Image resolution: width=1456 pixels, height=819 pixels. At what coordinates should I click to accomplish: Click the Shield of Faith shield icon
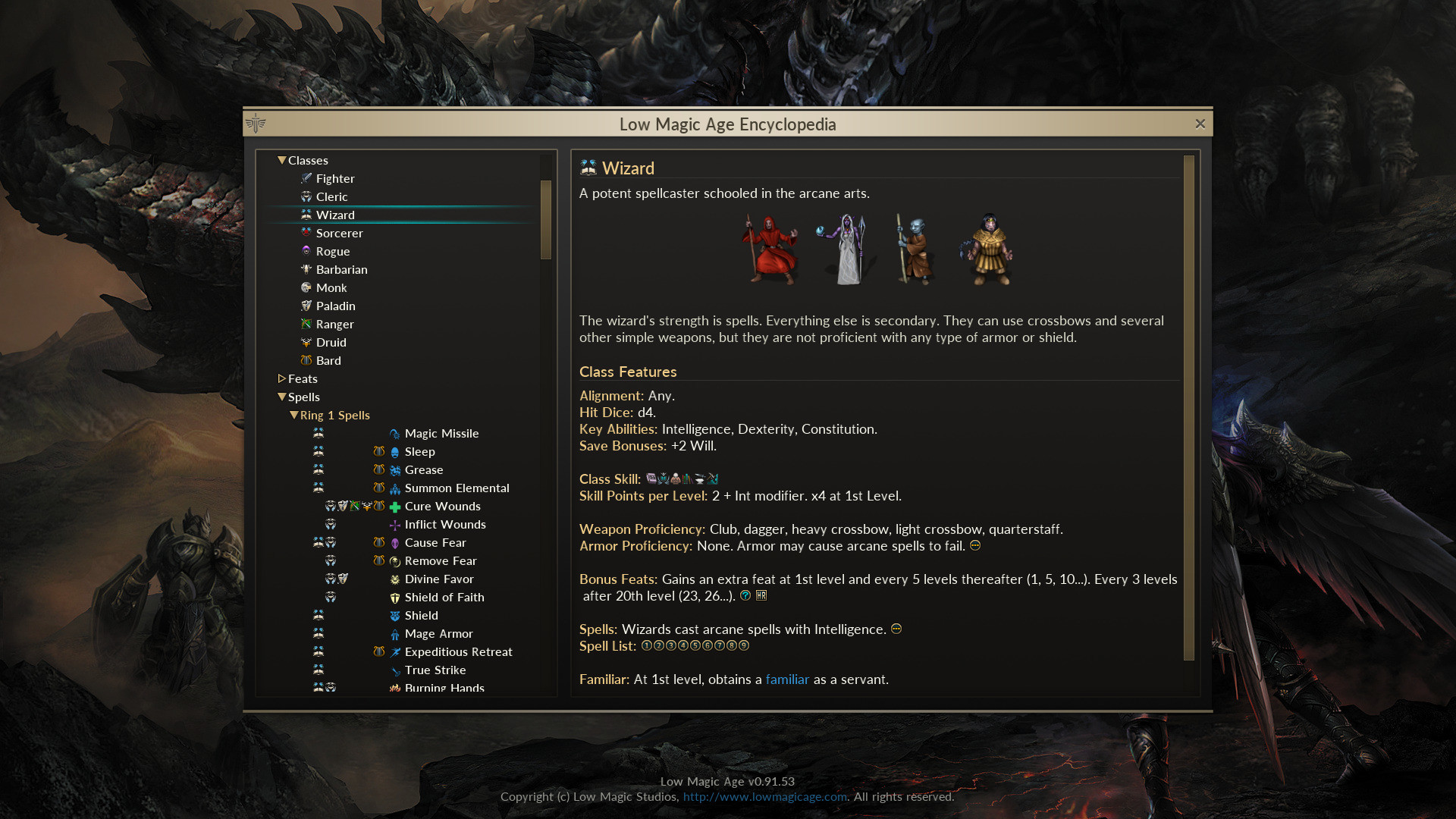pos(394,598)
